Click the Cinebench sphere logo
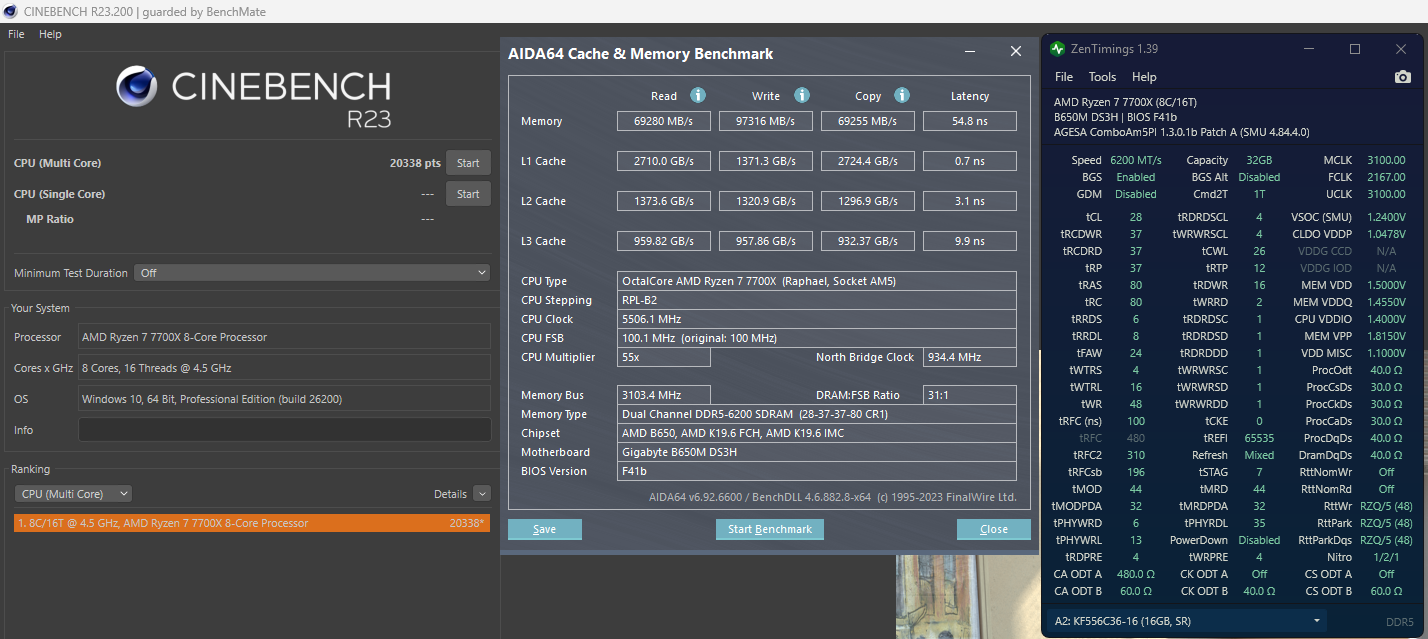The height and width of the screenshot is (639, 1428). (136, 87)
